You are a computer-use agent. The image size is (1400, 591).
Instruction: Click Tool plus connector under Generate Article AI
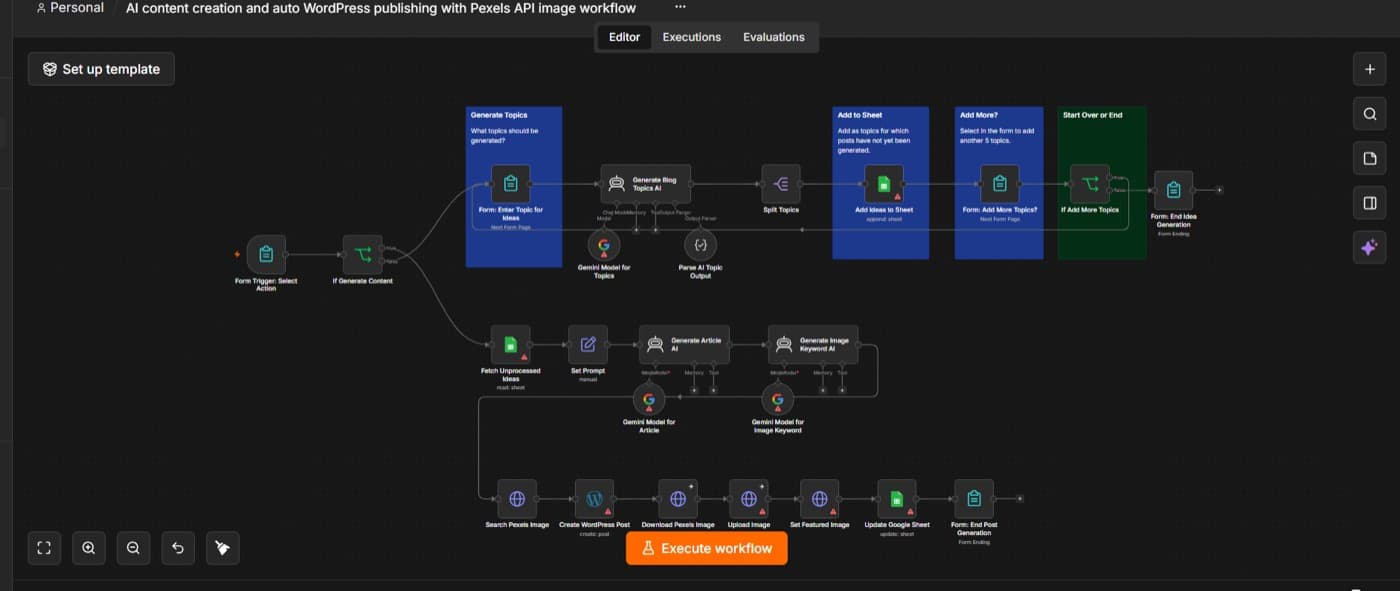(x=713, y=390)
